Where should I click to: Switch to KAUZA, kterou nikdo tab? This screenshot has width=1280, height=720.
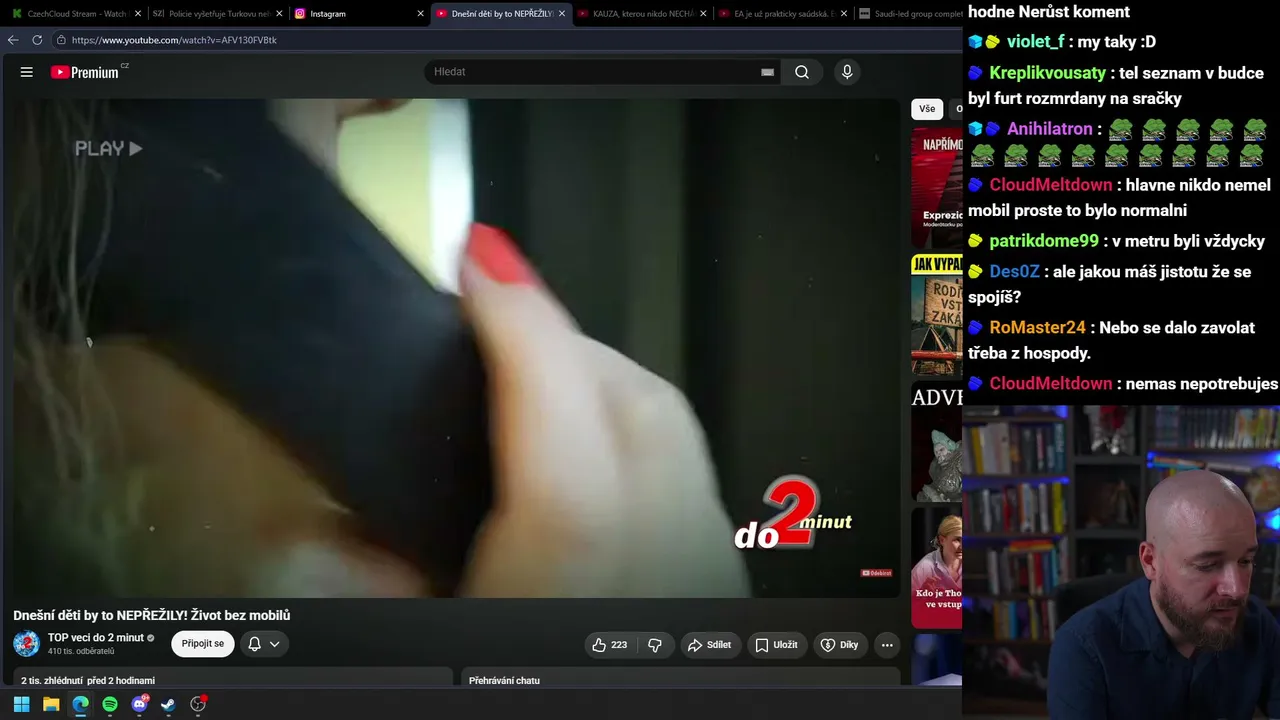[642, 14]
